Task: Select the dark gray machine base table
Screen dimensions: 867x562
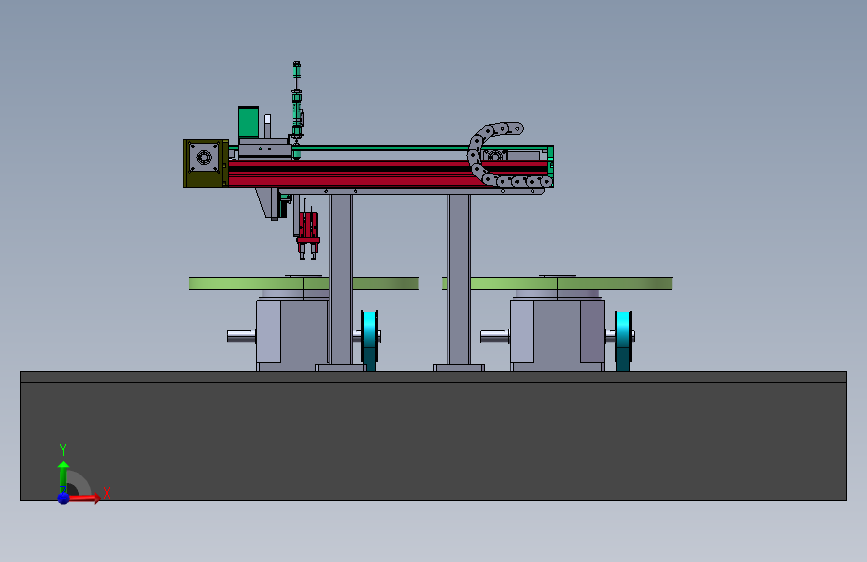Action: pos(434,436)
